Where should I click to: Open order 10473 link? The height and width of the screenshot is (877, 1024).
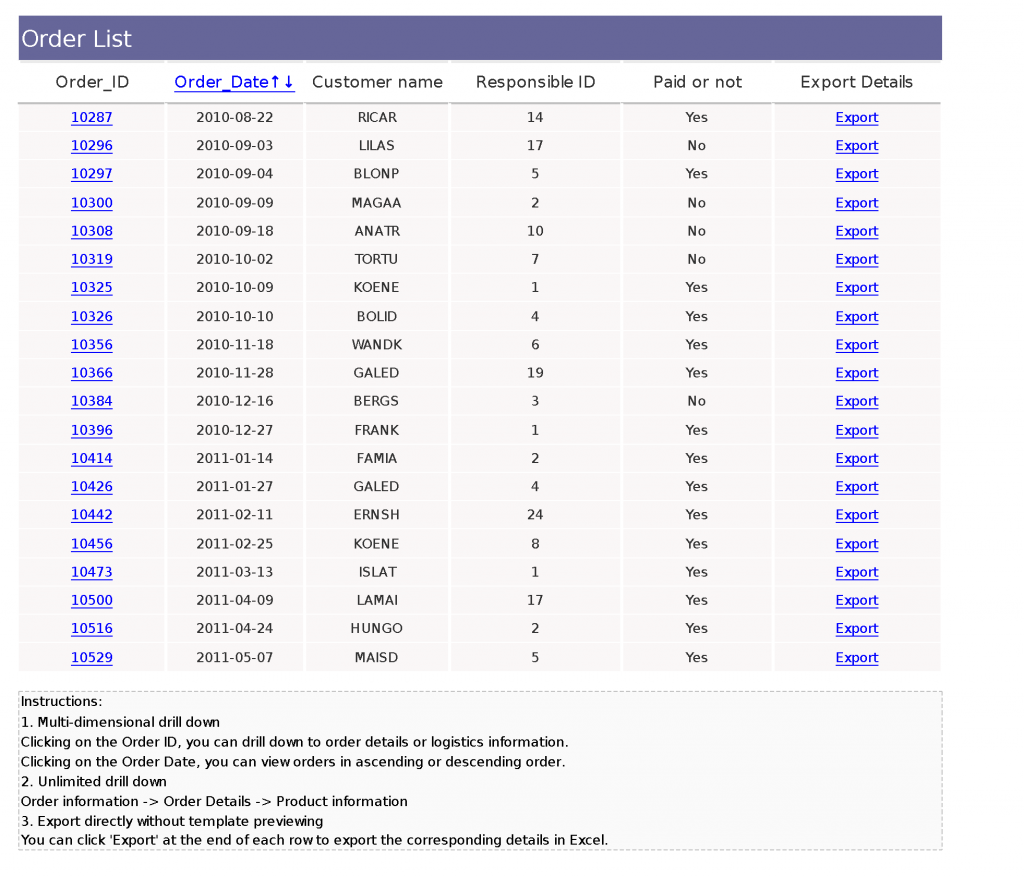pyautogui.click(x=91, y=572)
